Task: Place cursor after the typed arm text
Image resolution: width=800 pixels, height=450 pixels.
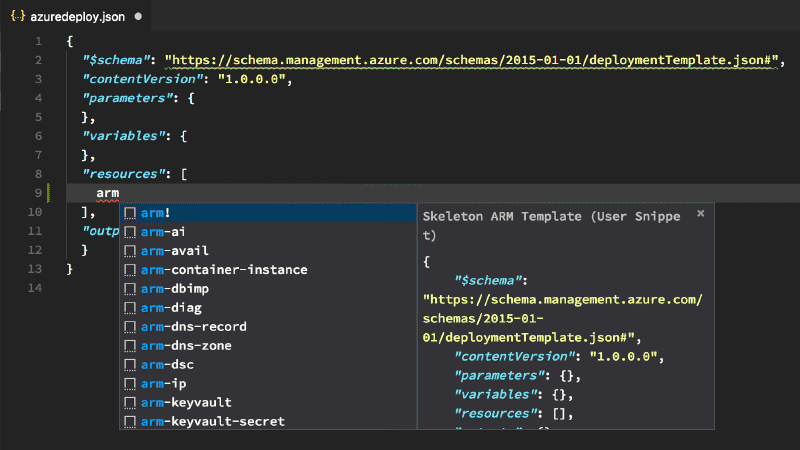Action: point(121,193)
